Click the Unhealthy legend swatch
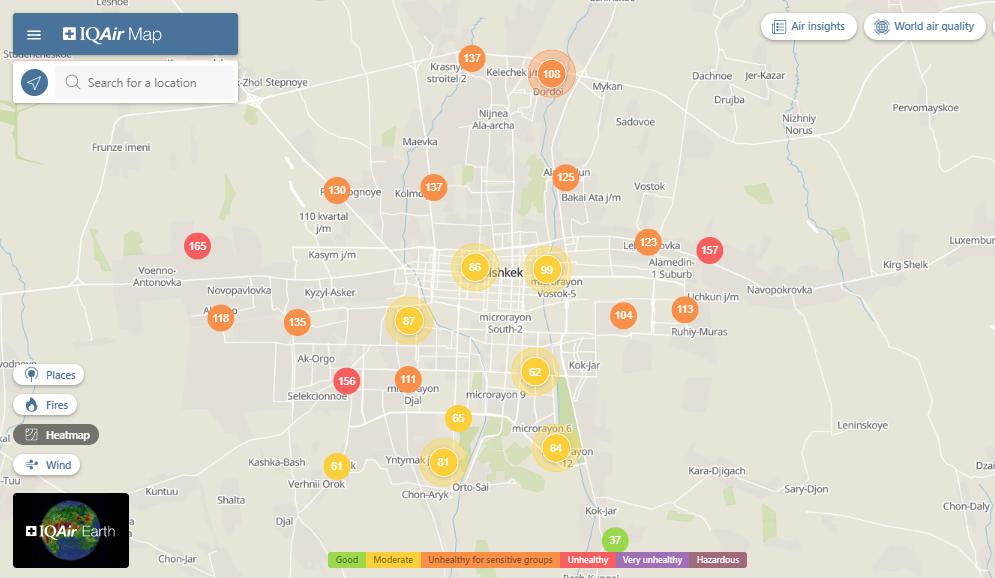This screenshot has height=578, width=995. click(587, 560)
